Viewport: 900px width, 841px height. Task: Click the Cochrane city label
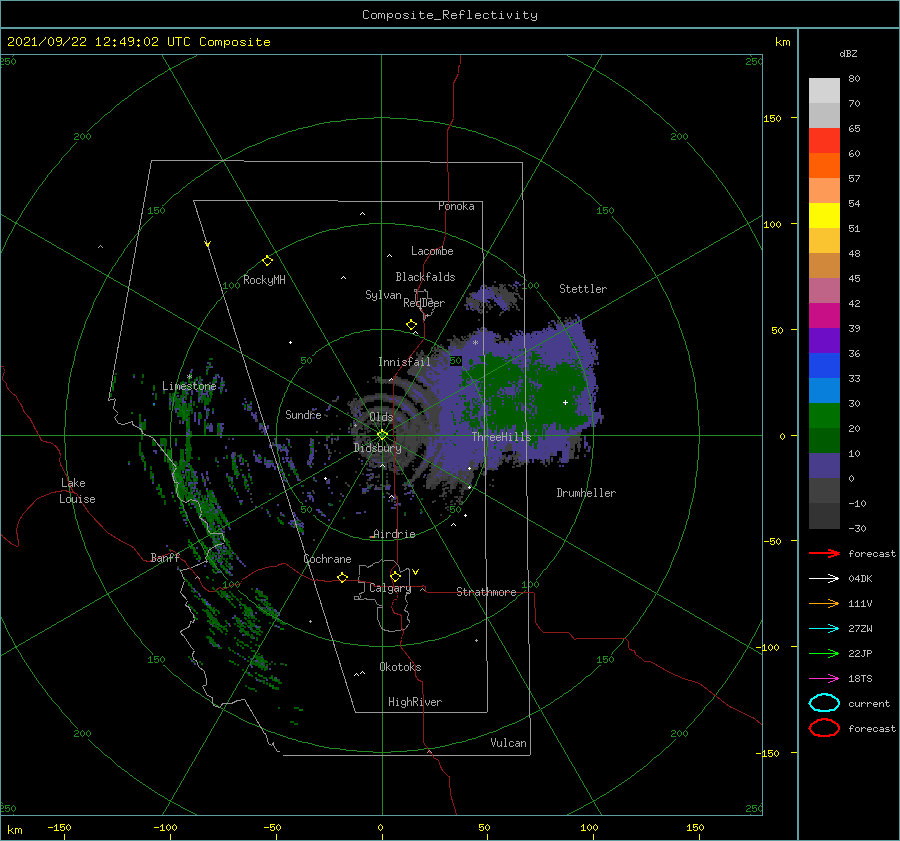coord(327,559)
